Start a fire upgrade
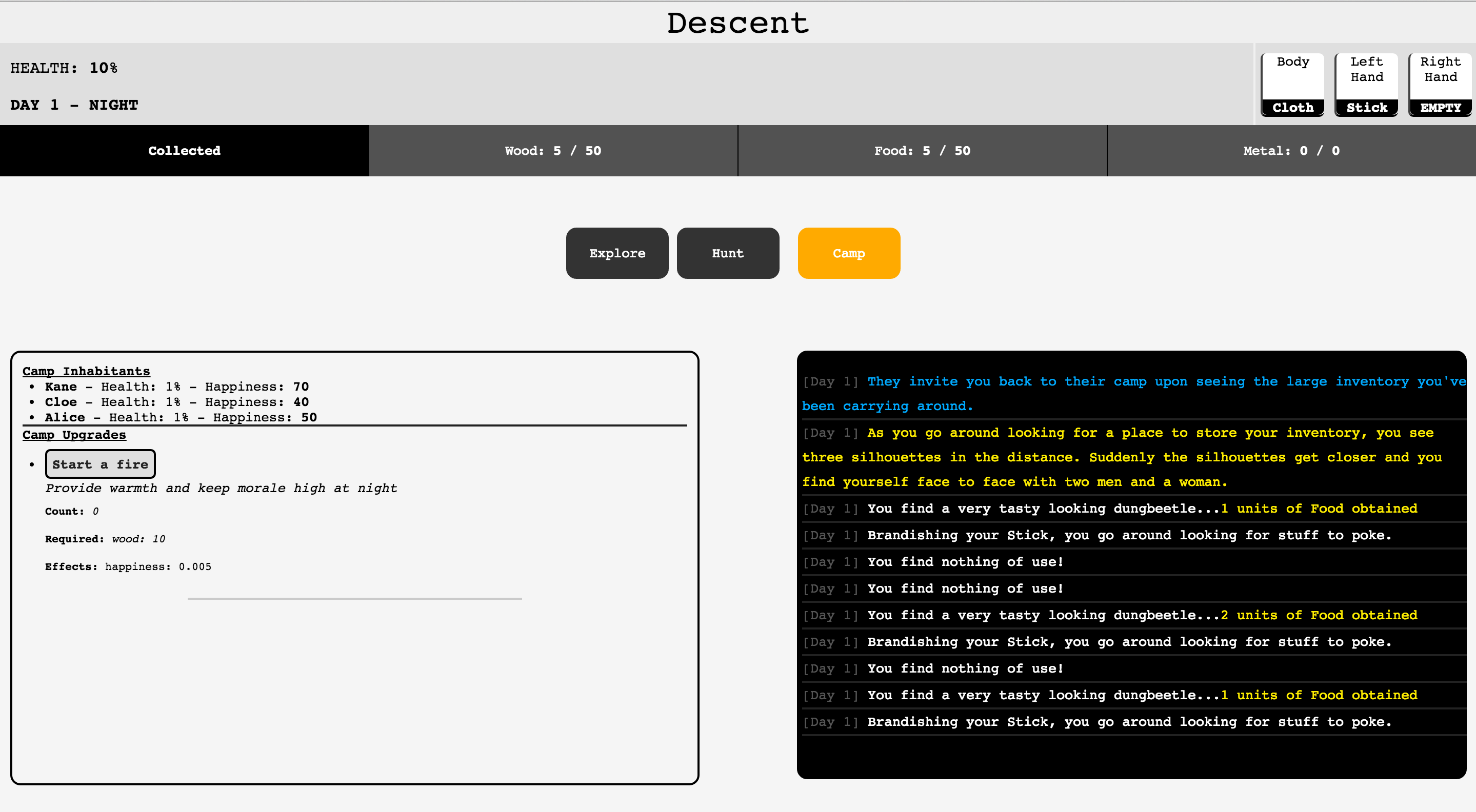The image size is (1476, 812). tap(101, 464)
